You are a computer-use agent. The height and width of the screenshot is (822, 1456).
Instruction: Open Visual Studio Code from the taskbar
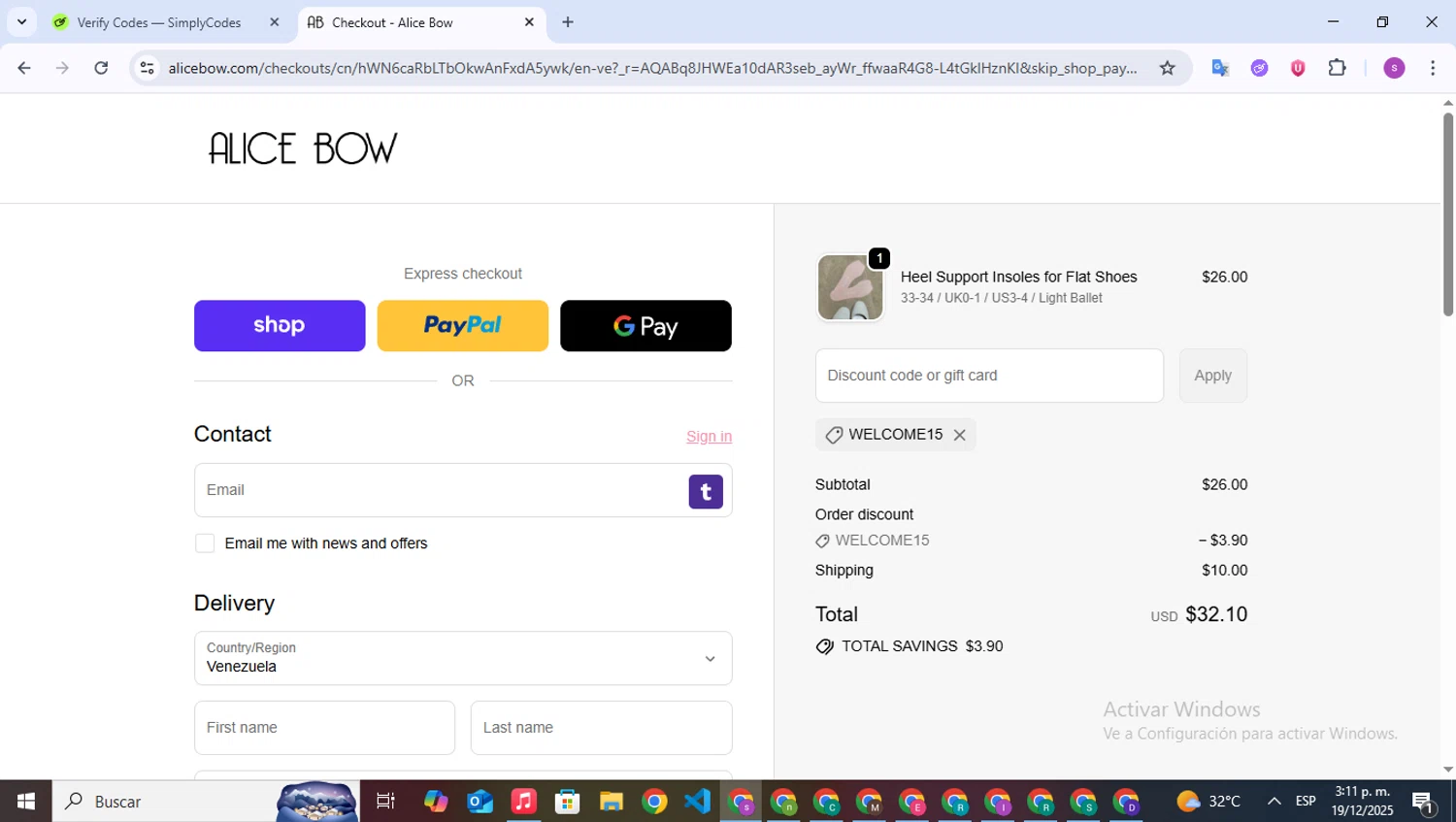click(697, 802)
